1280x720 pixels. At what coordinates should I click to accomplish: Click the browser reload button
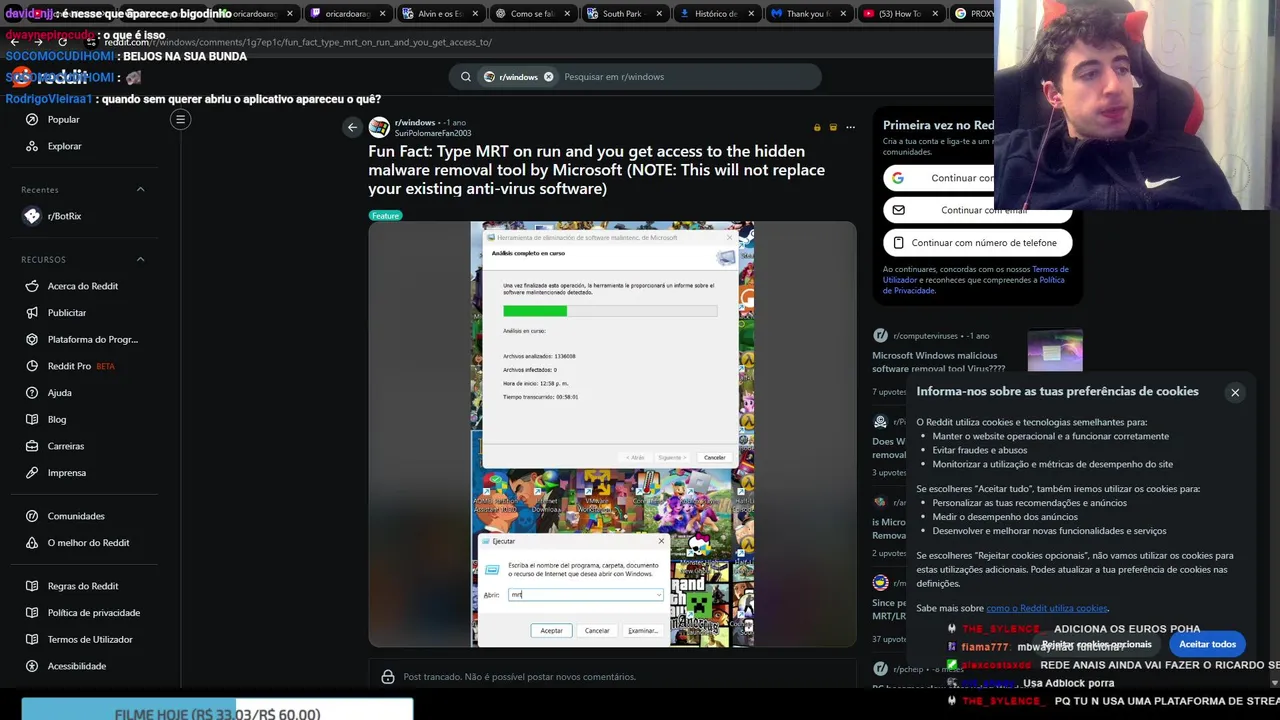[x=62, y=42]
